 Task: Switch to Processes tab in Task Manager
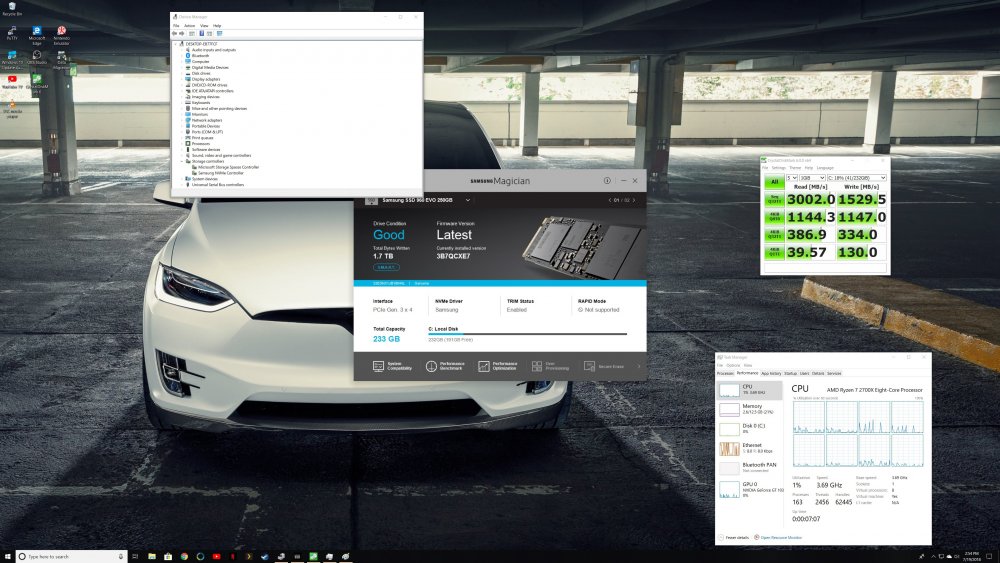click(x=725, y=373)
